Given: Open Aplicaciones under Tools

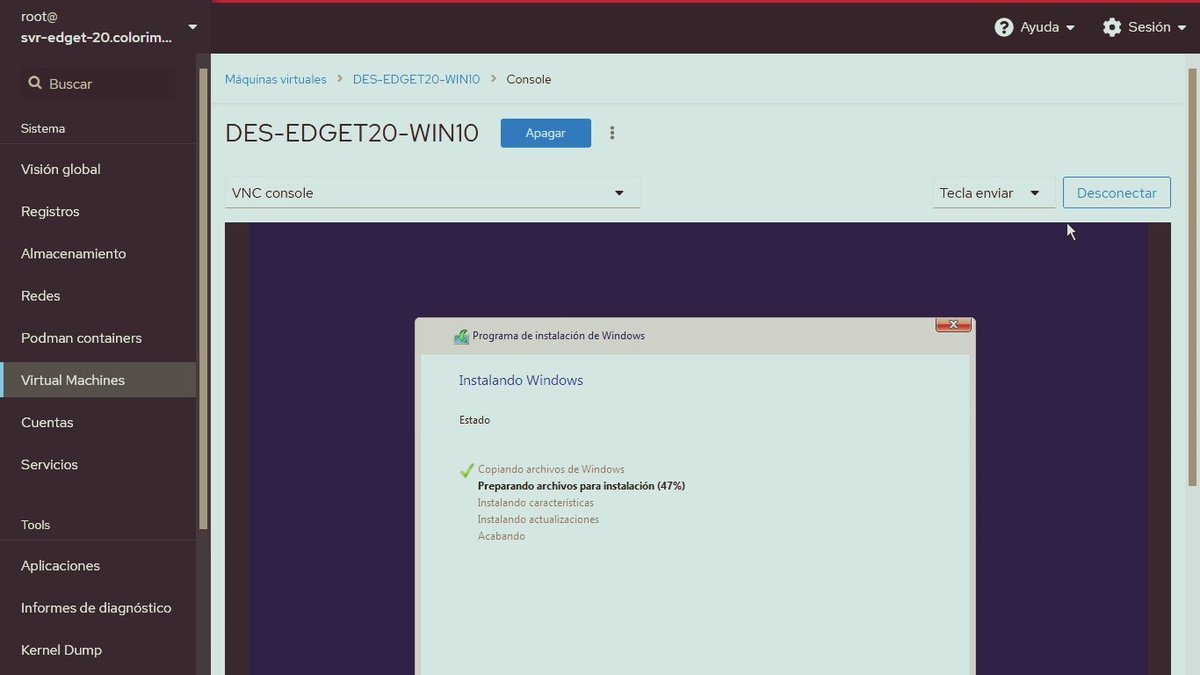Looking at the screenshot, I should click(x=98, y=566).
